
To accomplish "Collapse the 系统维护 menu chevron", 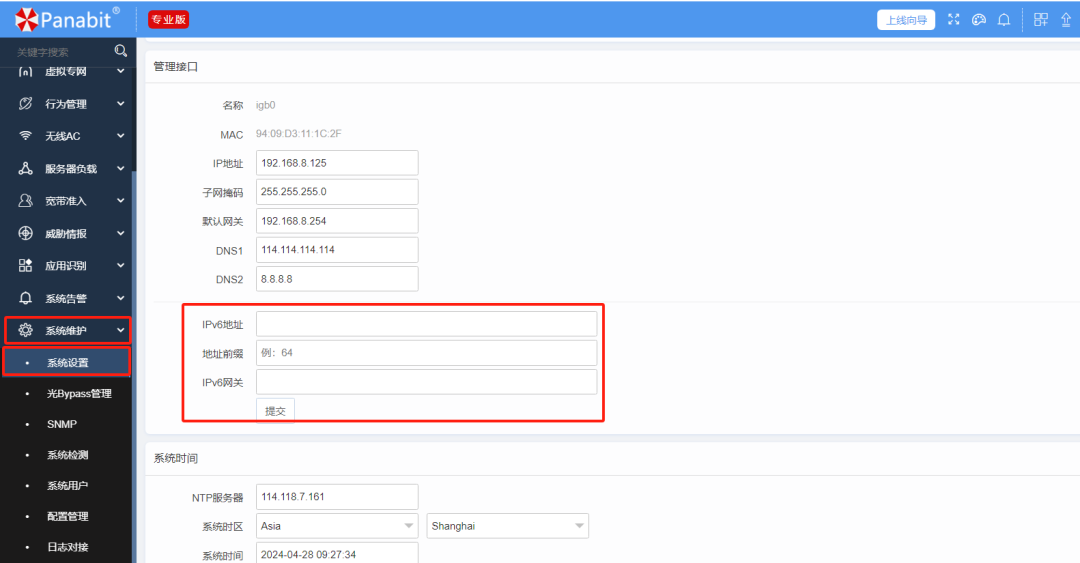I will (x=121, y=330).
